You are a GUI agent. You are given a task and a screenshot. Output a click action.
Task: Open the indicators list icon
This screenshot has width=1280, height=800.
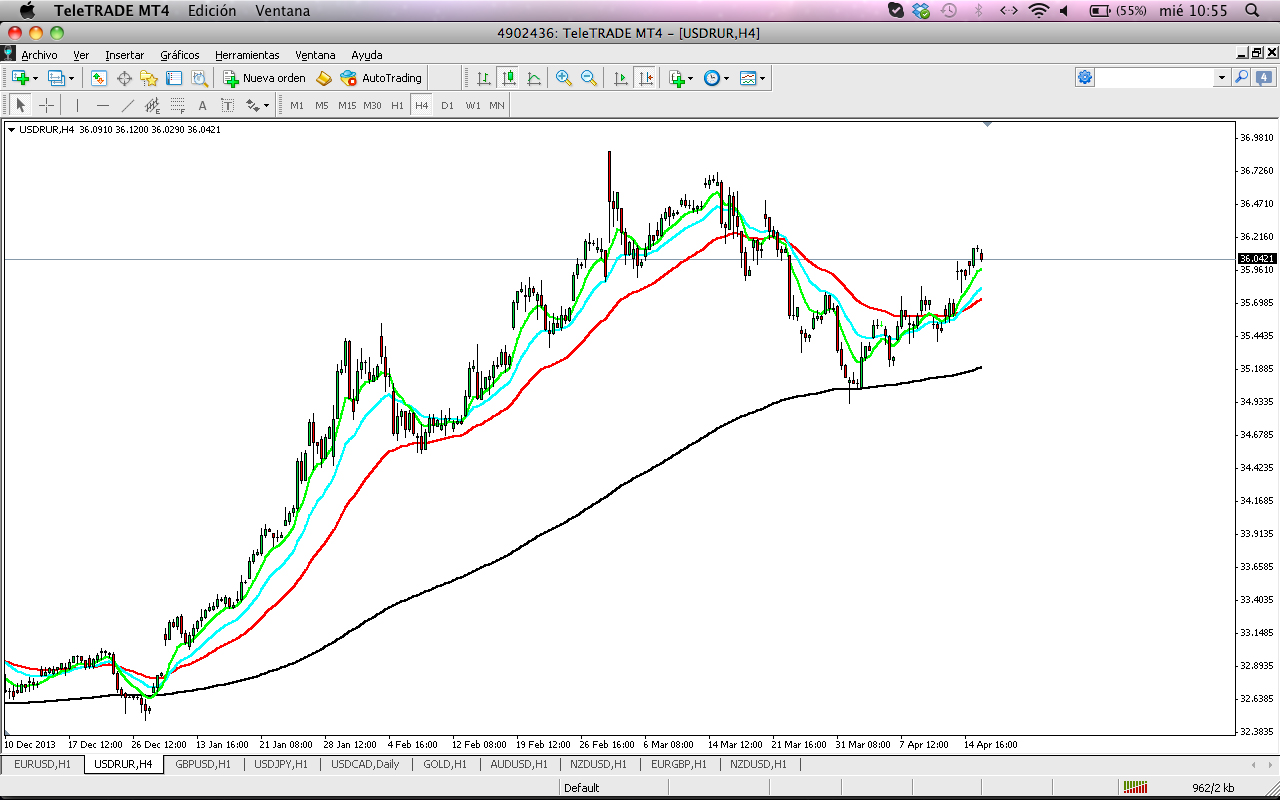677,78
